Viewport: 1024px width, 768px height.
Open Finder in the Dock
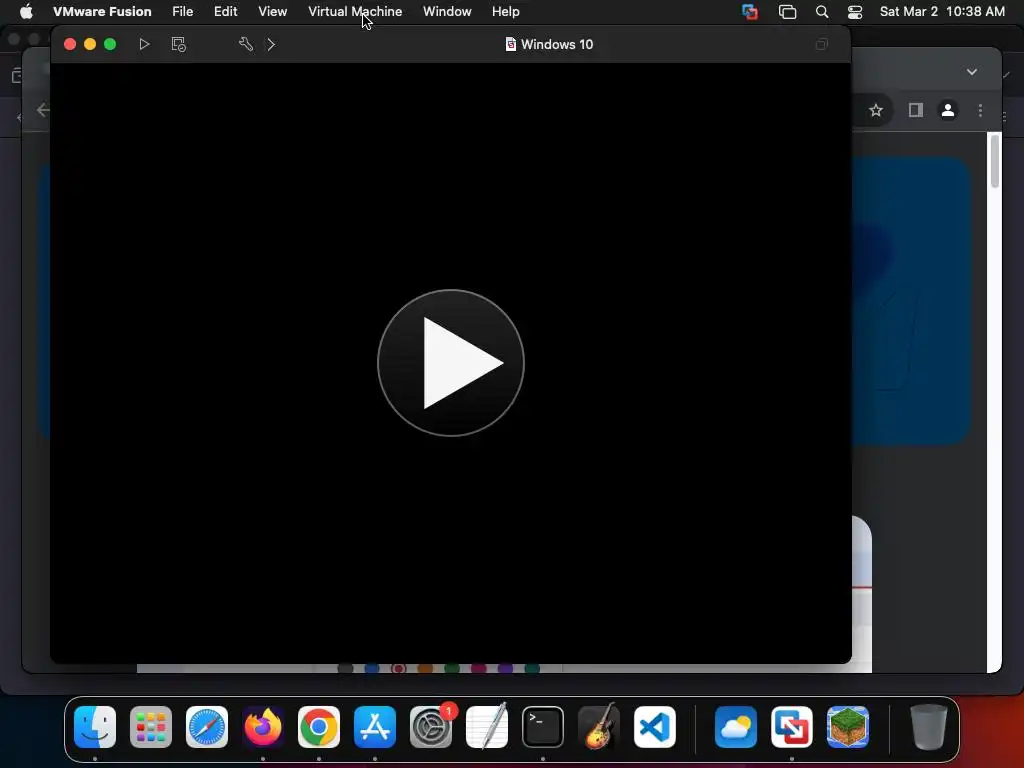(95, 727)
